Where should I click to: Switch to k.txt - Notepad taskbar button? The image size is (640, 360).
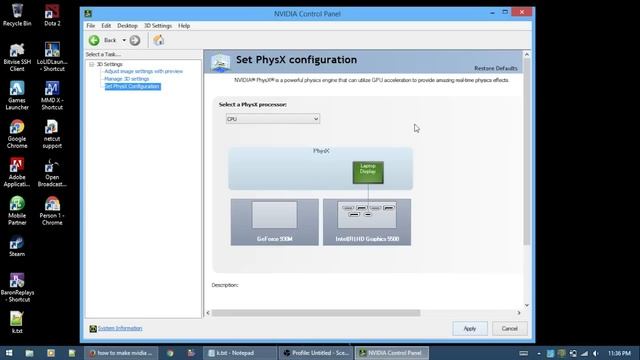click(x=240, y=353)
